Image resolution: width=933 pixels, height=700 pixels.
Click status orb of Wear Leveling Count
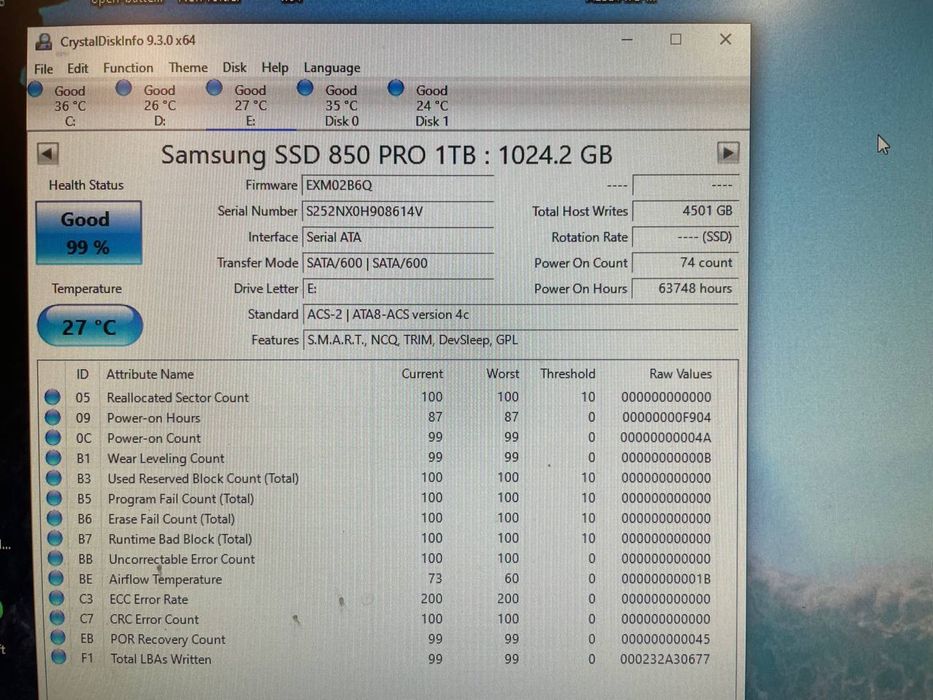(x=54, y=458)
